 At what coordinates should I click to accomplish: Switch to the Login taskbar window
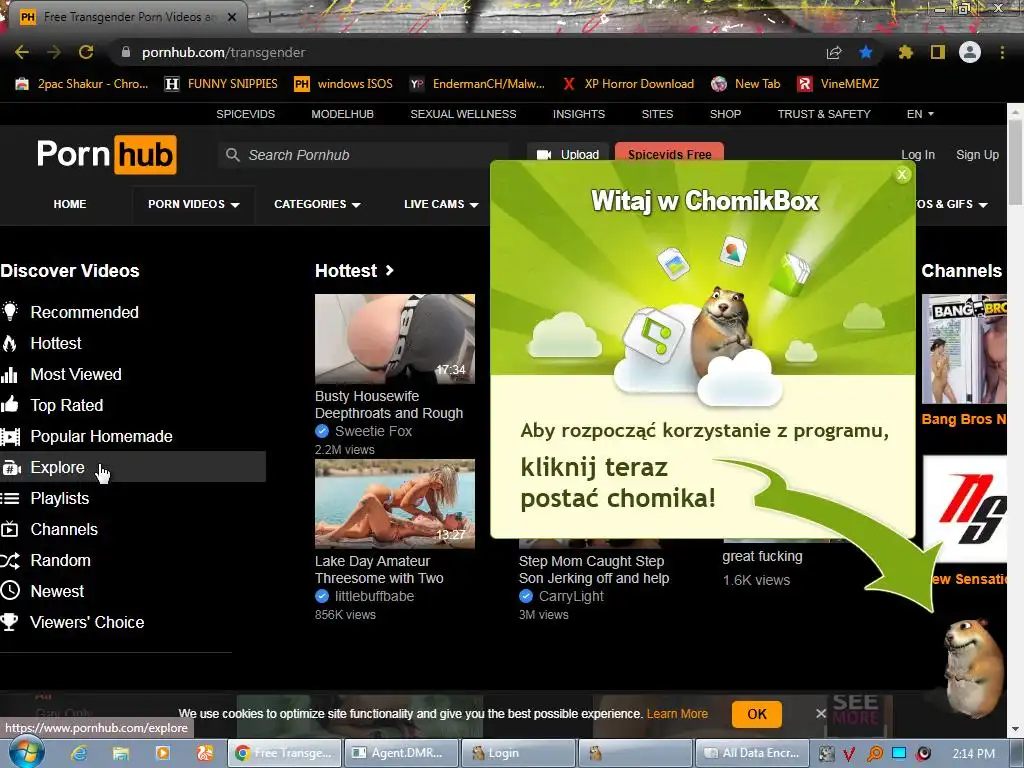[518, 753]
